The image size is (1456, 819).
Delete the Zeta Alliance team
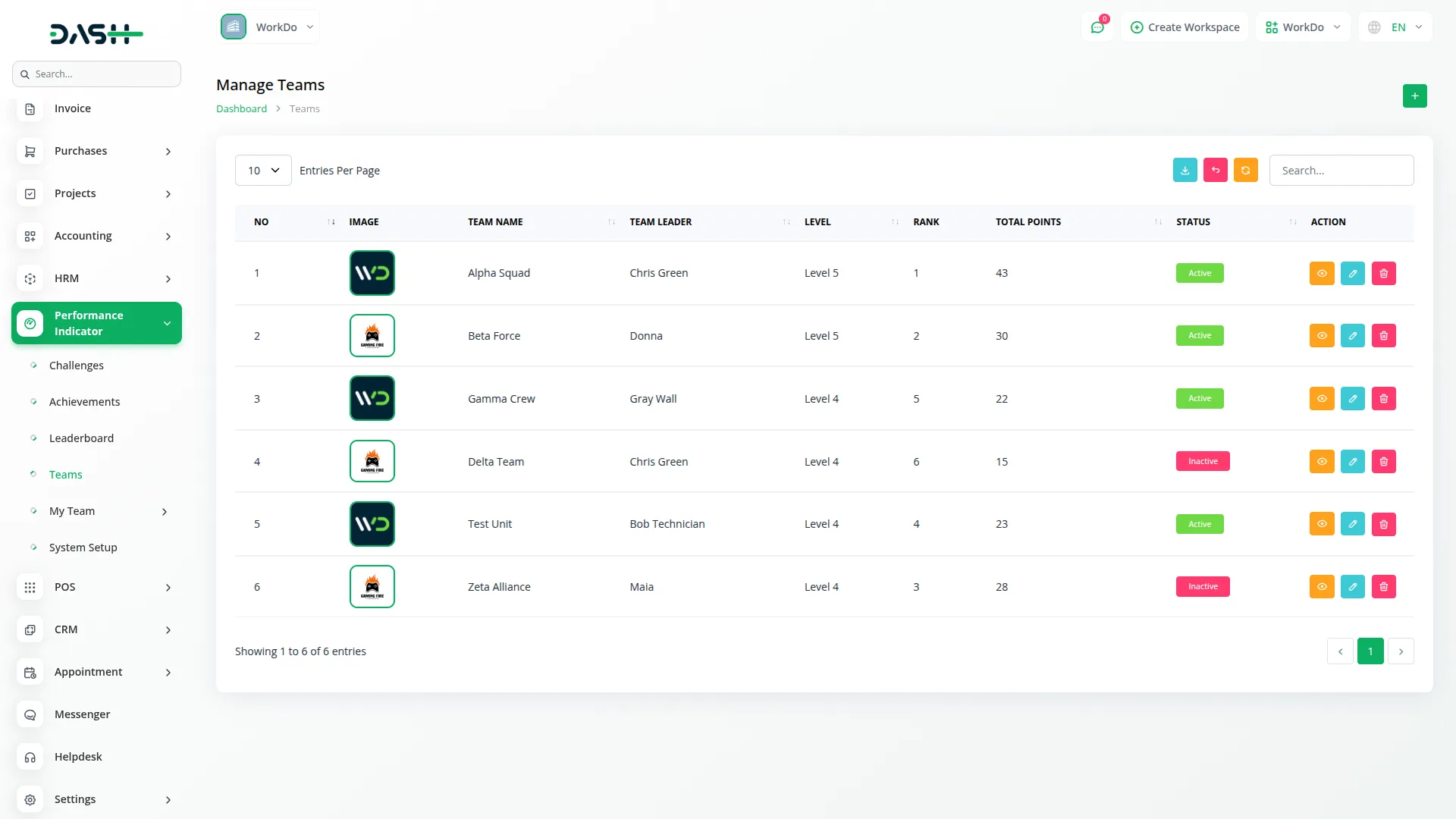[1383, 587]
